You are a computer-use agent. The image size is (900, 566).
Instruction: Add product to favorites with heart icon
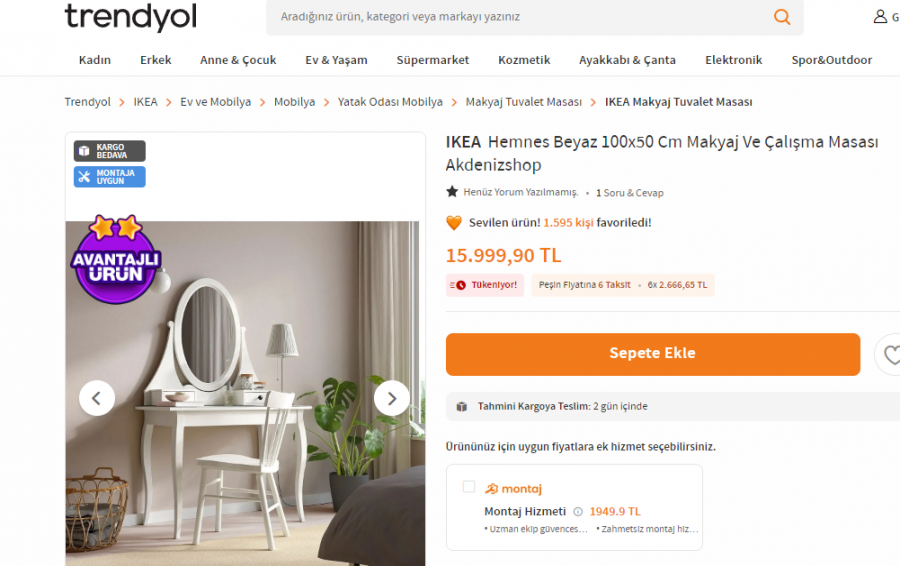tap(891, 355)
